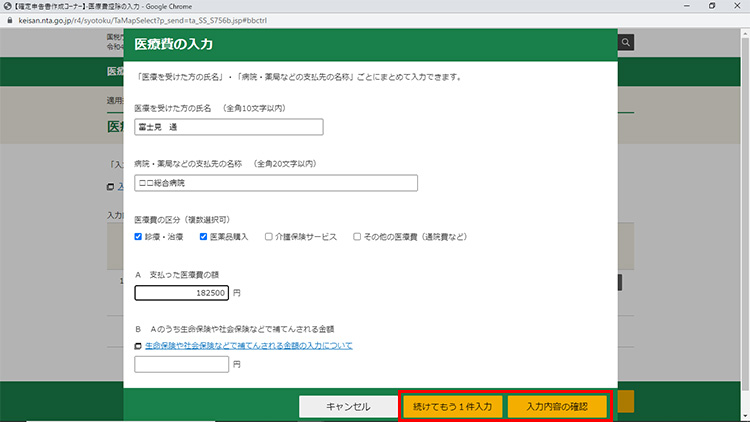This screenshot has width=750, height=422.
Task: Click the paid medical expense amount field
Action: coord(181,293)
